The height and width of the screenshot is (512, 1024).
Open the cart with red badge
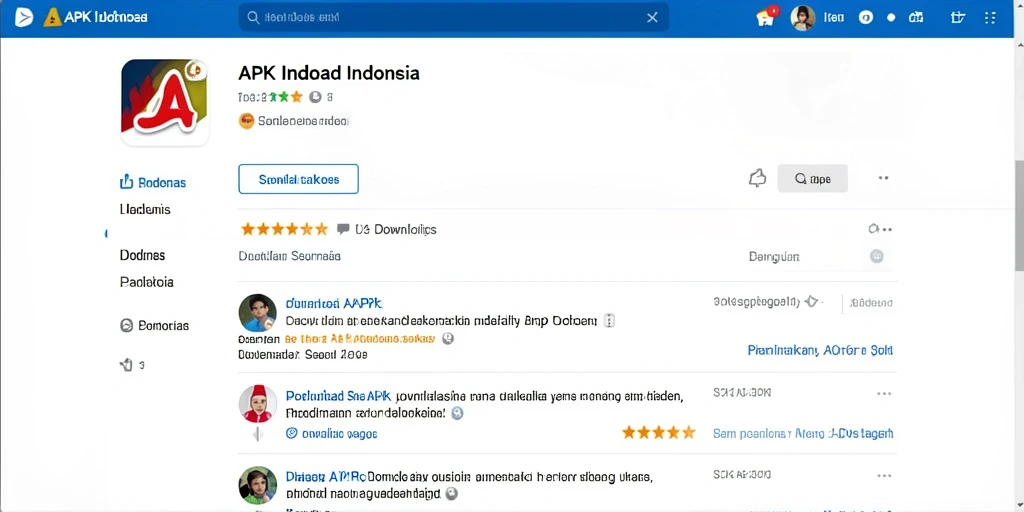click(x=767, y=17)
